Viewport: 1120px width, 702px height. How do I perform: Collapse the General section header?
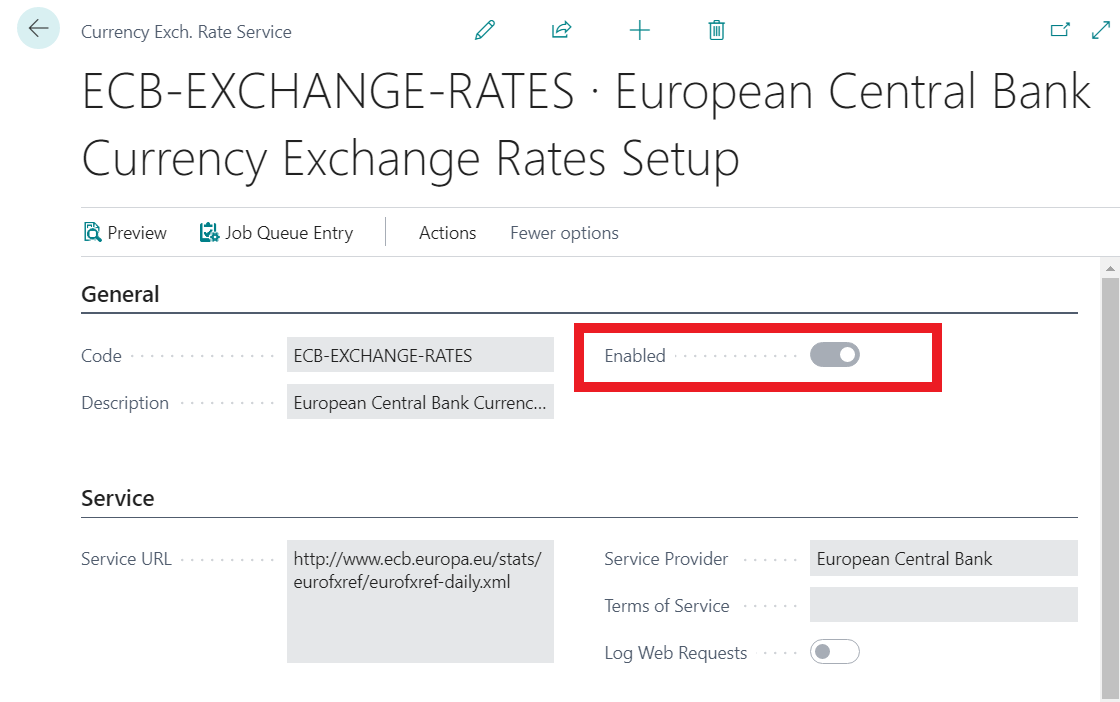(x=120, y=294)
